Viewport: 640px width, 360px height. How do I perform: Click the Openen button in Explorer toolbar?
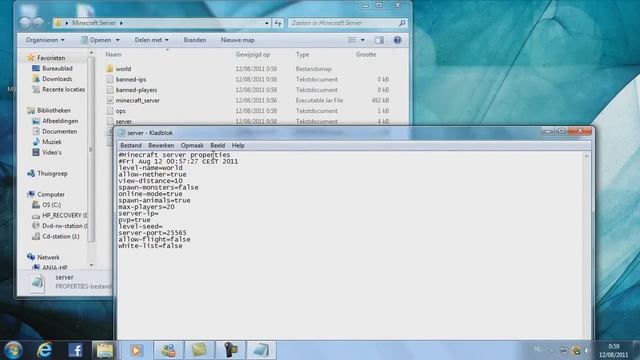[96, 40]
